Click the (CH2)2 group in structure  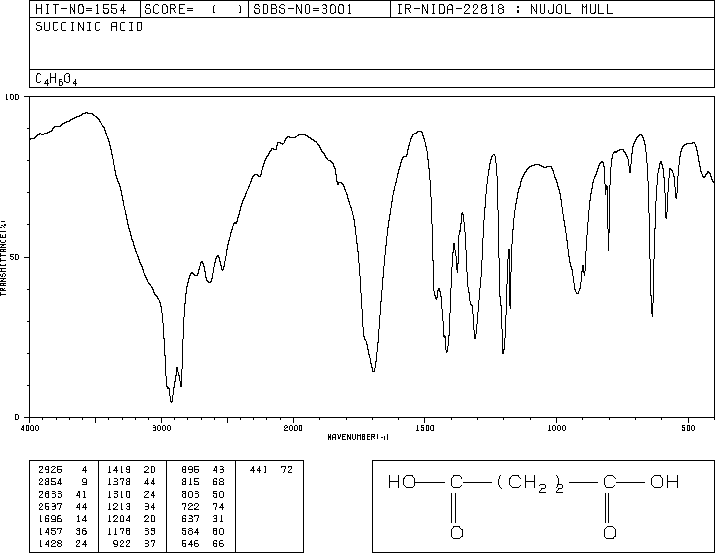[x=531, y=484]
